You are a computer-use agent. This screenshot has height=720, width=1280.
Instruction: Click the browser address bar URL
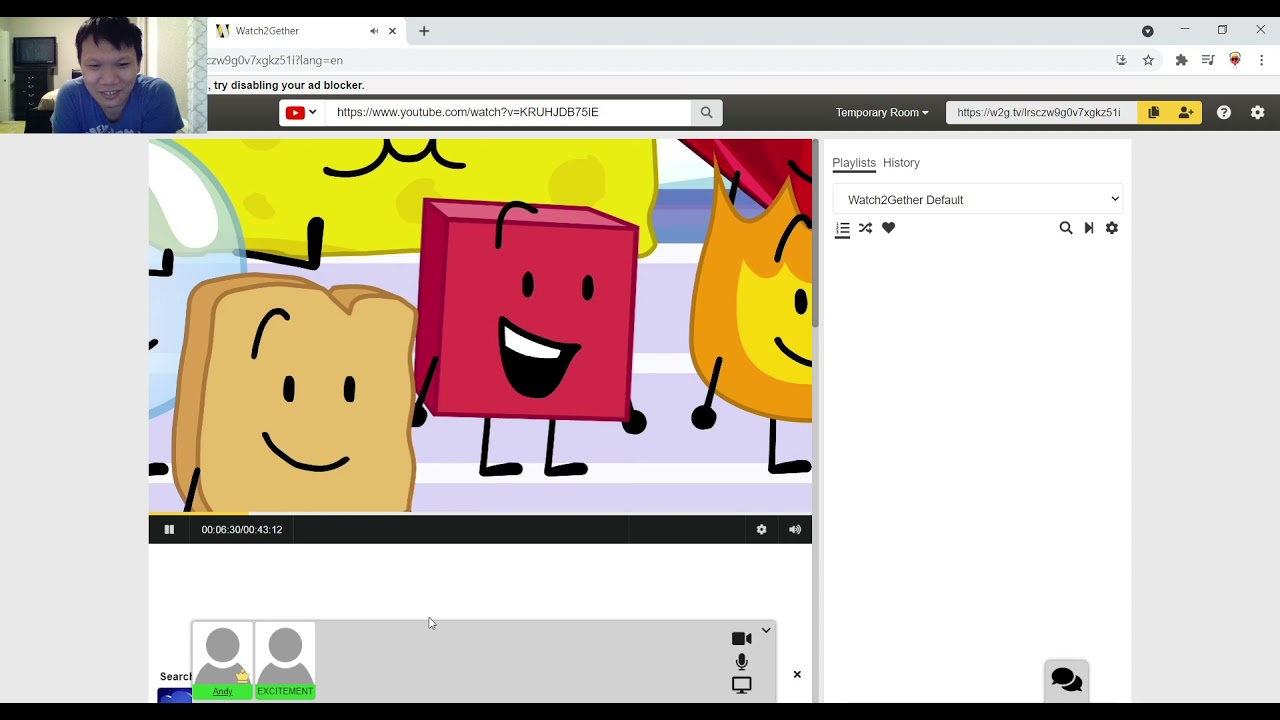pos(275,60)
